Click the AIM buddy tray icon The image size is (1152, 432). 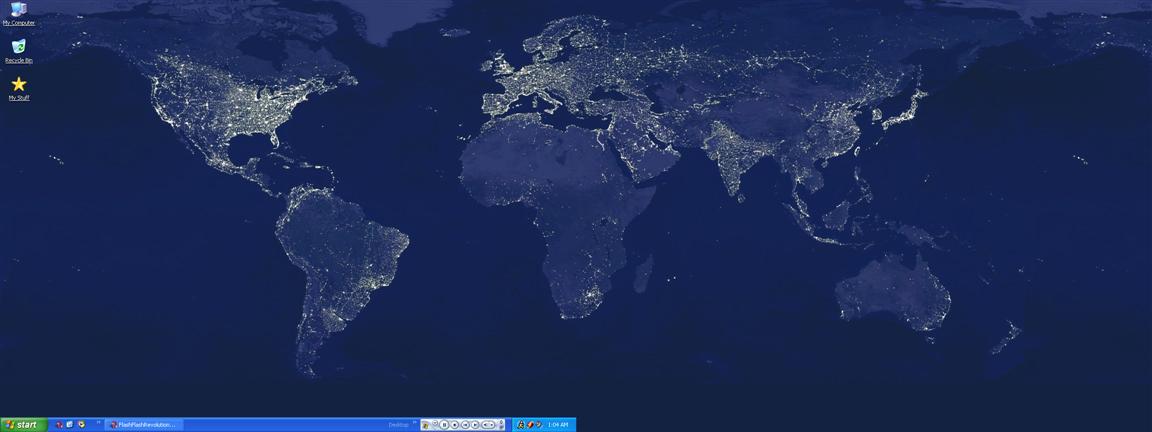click(521, 425)
